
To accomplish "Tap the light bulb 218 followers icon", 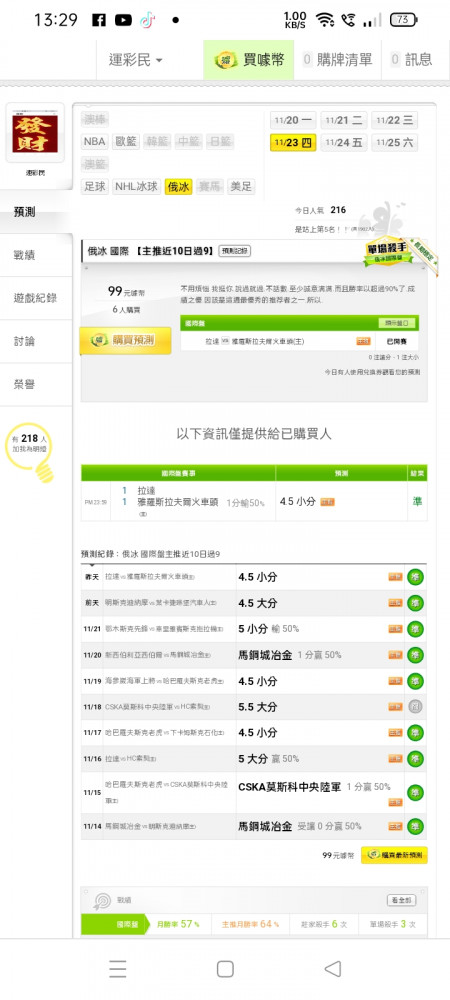I will click(30, 451).
